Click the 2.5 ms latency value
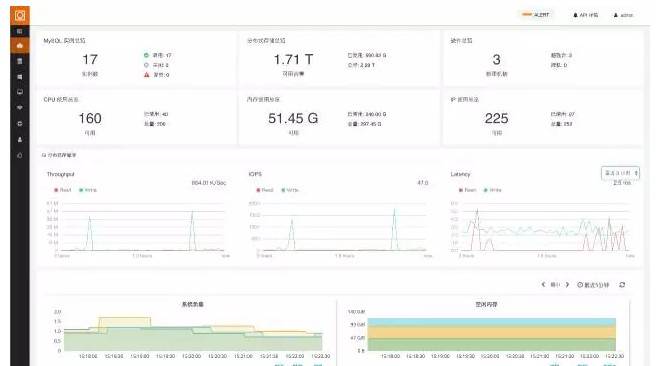This screenshot has width=669, height=366. [x=622, y=183]
